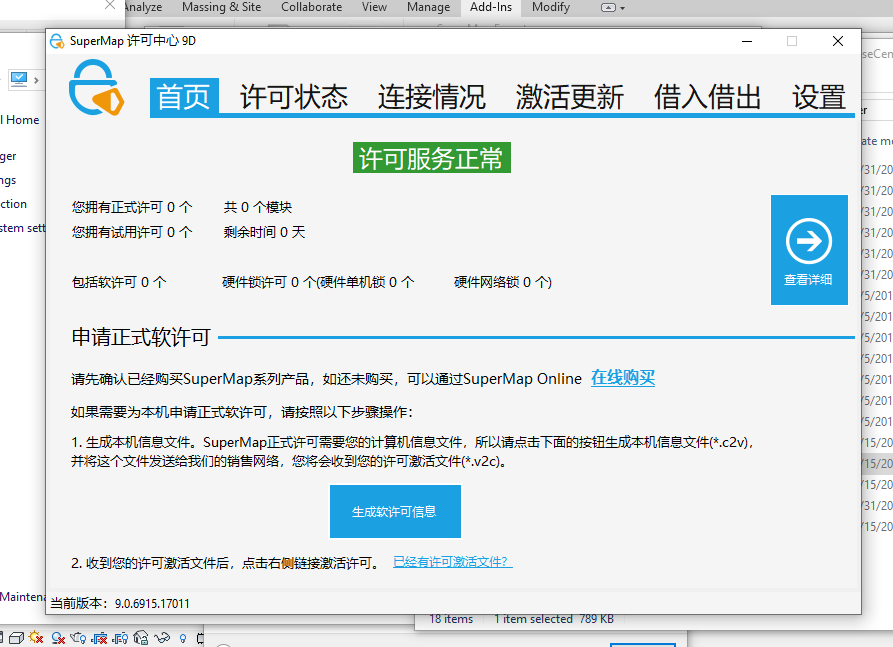Open the Modify ribbon tab
The height and width of the screenshot is (647, 893).
(551, 7)
